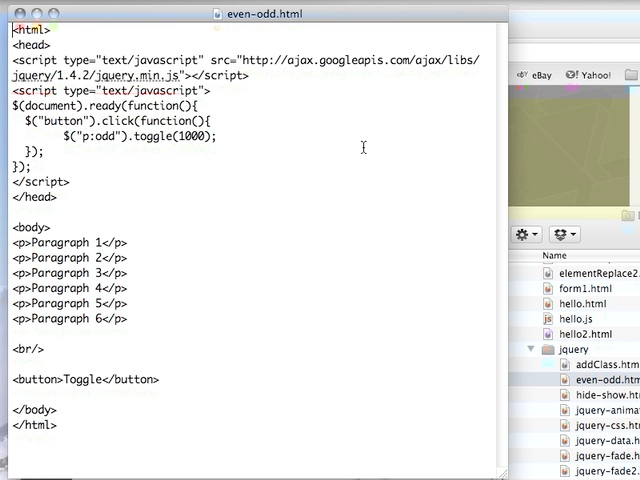
Task: Click the <p>Paragraph 6</p> line
Action: click(70, 319)
